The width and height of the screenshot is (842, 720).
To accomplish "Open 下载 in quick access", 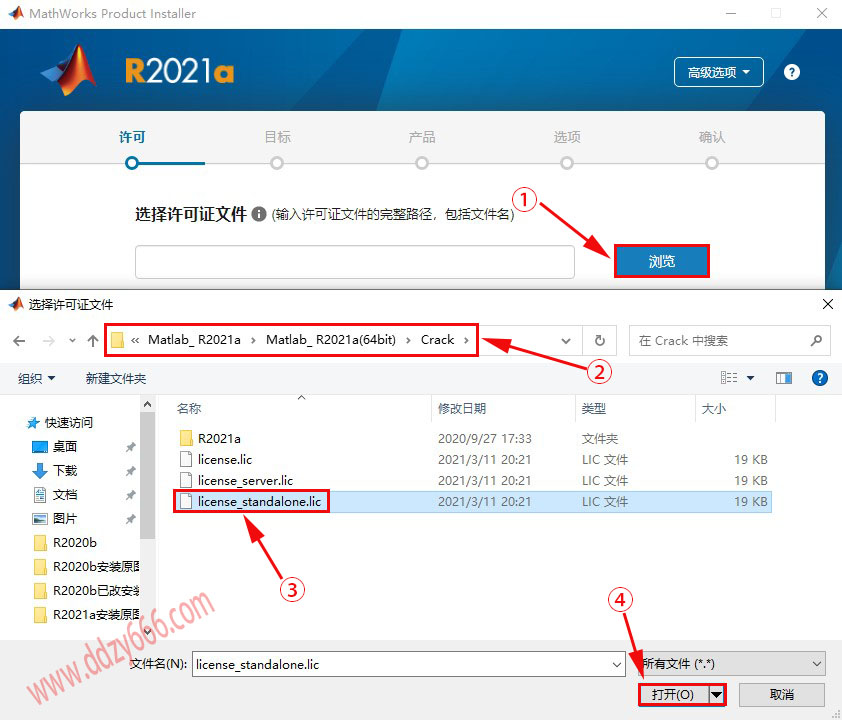I will [x=65, y=471].
